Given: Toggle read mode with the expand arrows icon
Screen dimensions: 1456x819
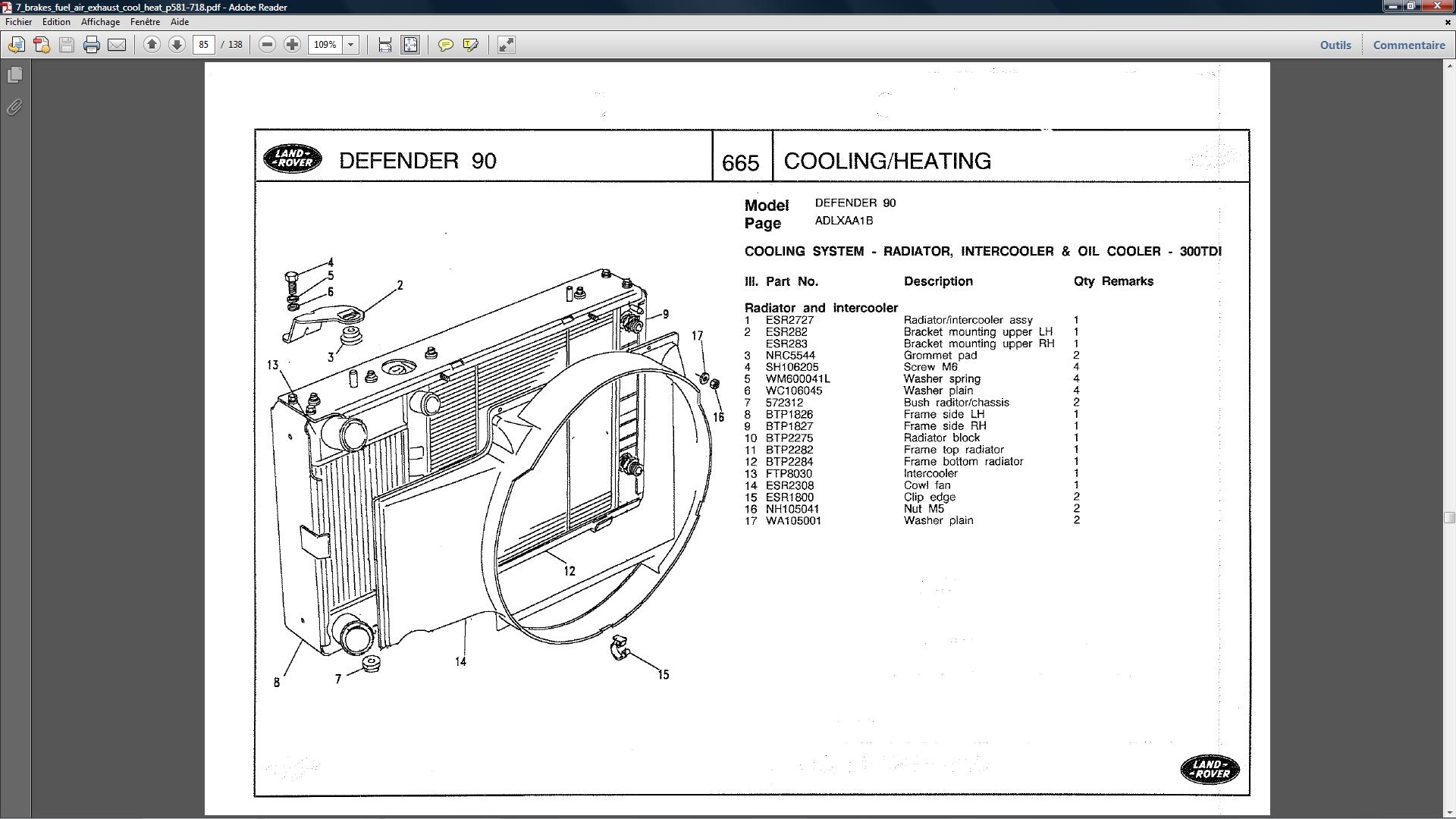Looking at the screenshot, I should pos(506,45).
